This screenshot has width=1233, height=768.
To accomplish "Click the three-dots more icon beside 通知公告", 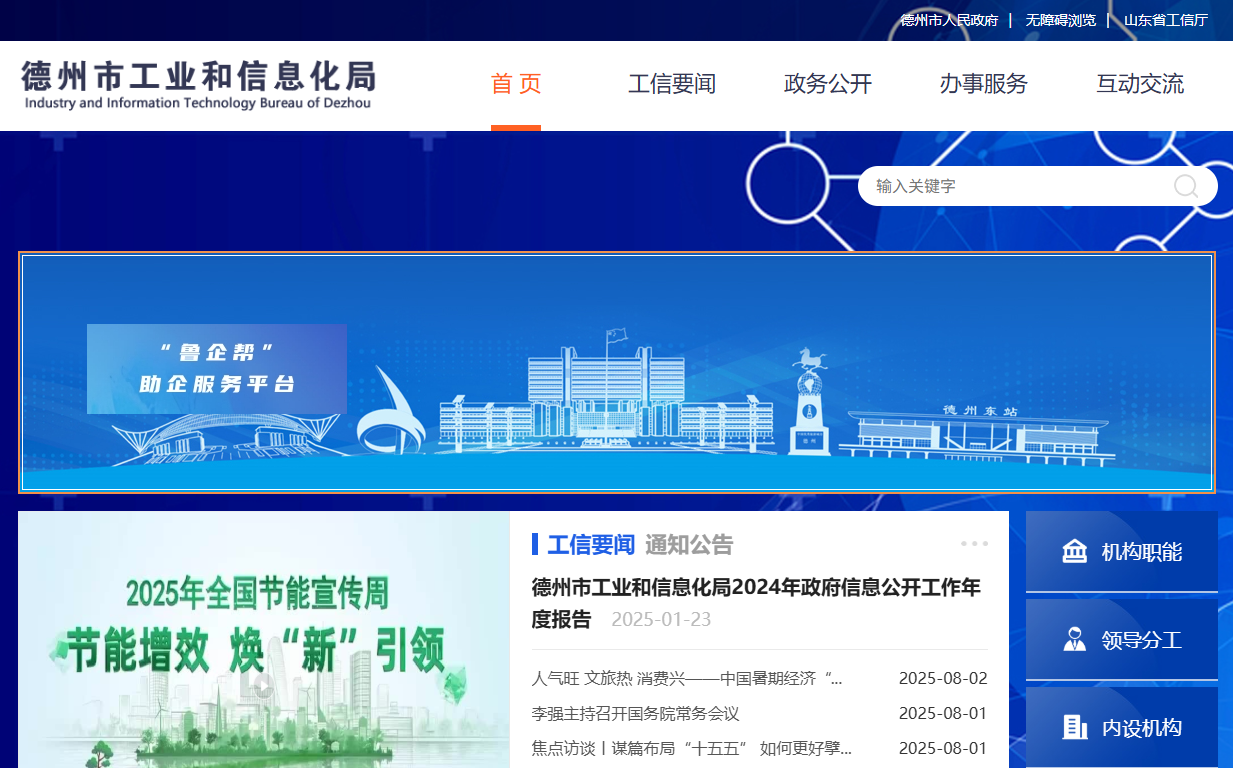I will 974,544.
